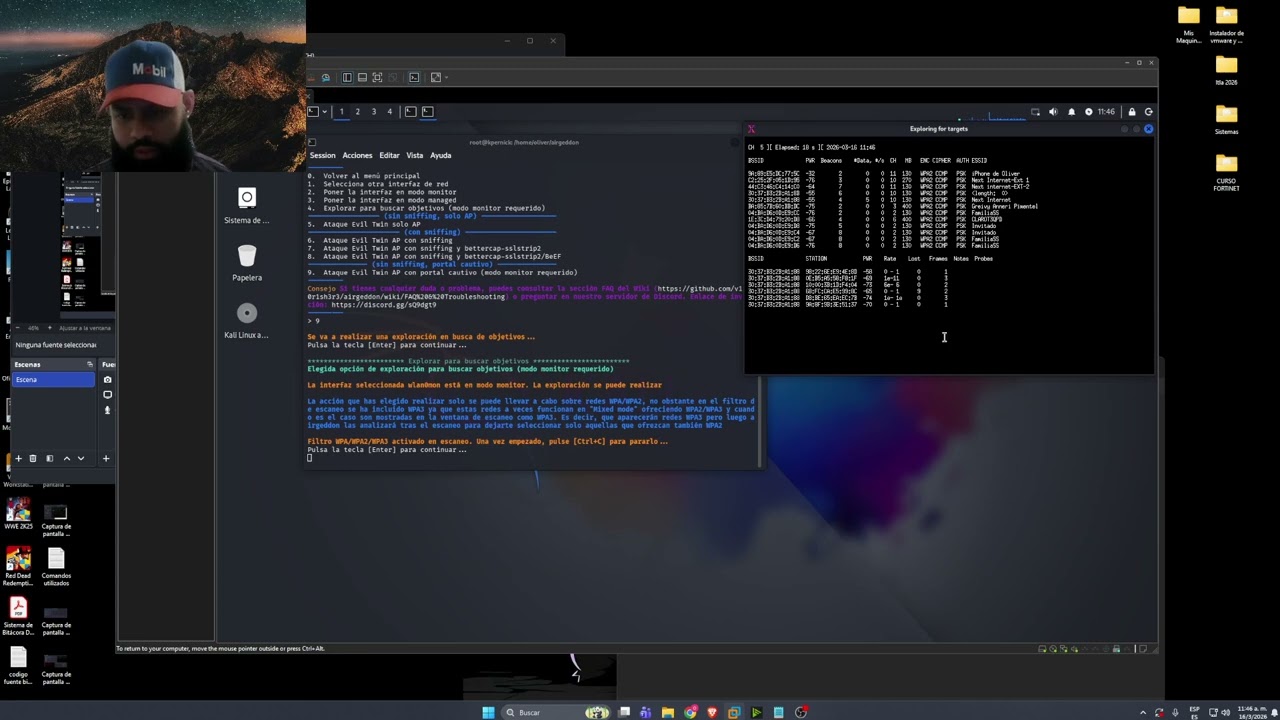
Task: Open Sistema de Bitácora PDF file
Action: 18,615
